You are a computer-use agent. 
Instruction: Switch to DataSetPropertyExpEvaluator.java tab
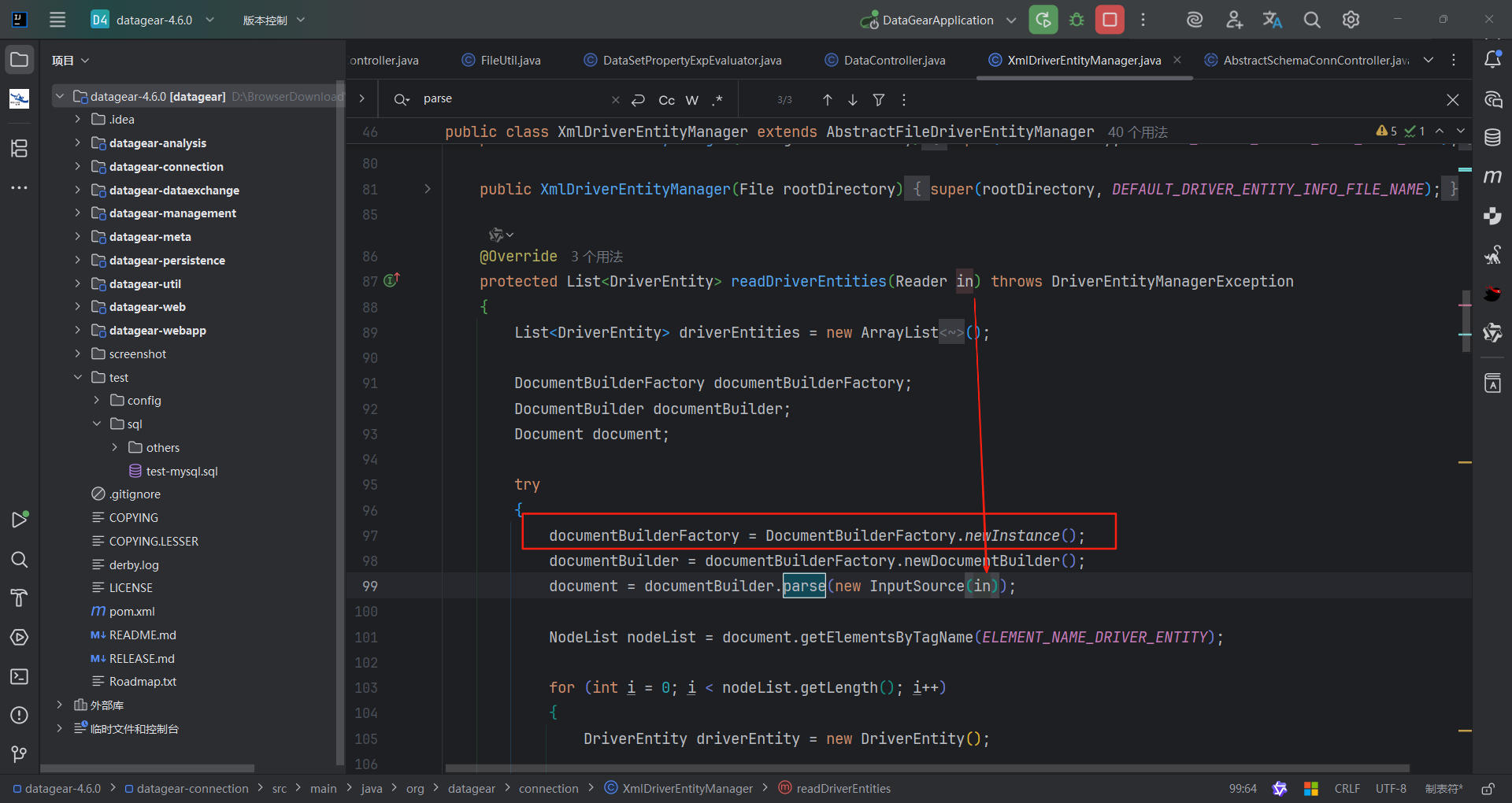pyautogui.click(x=682, y=61)
